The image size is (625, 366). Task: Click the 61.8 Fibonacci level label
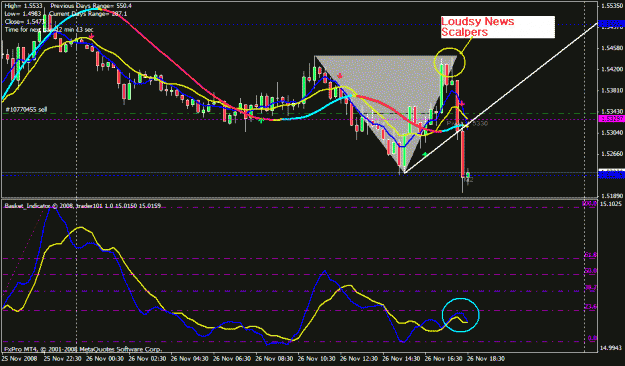591,254
